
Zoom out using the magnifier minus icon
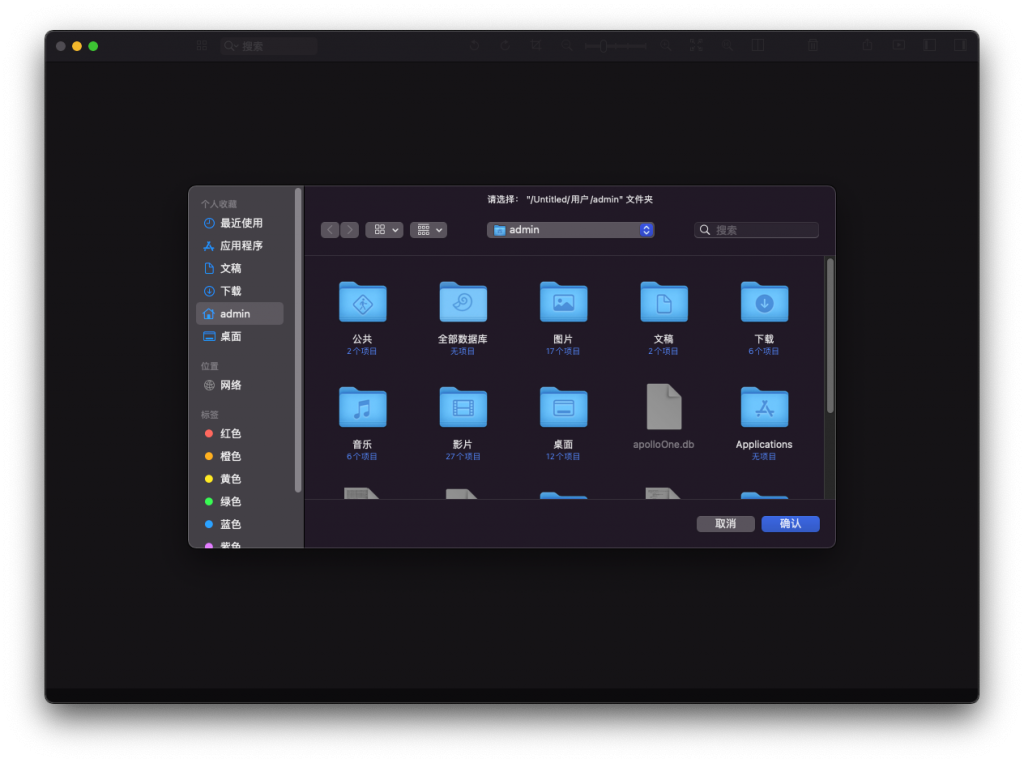tap(567, 46)
